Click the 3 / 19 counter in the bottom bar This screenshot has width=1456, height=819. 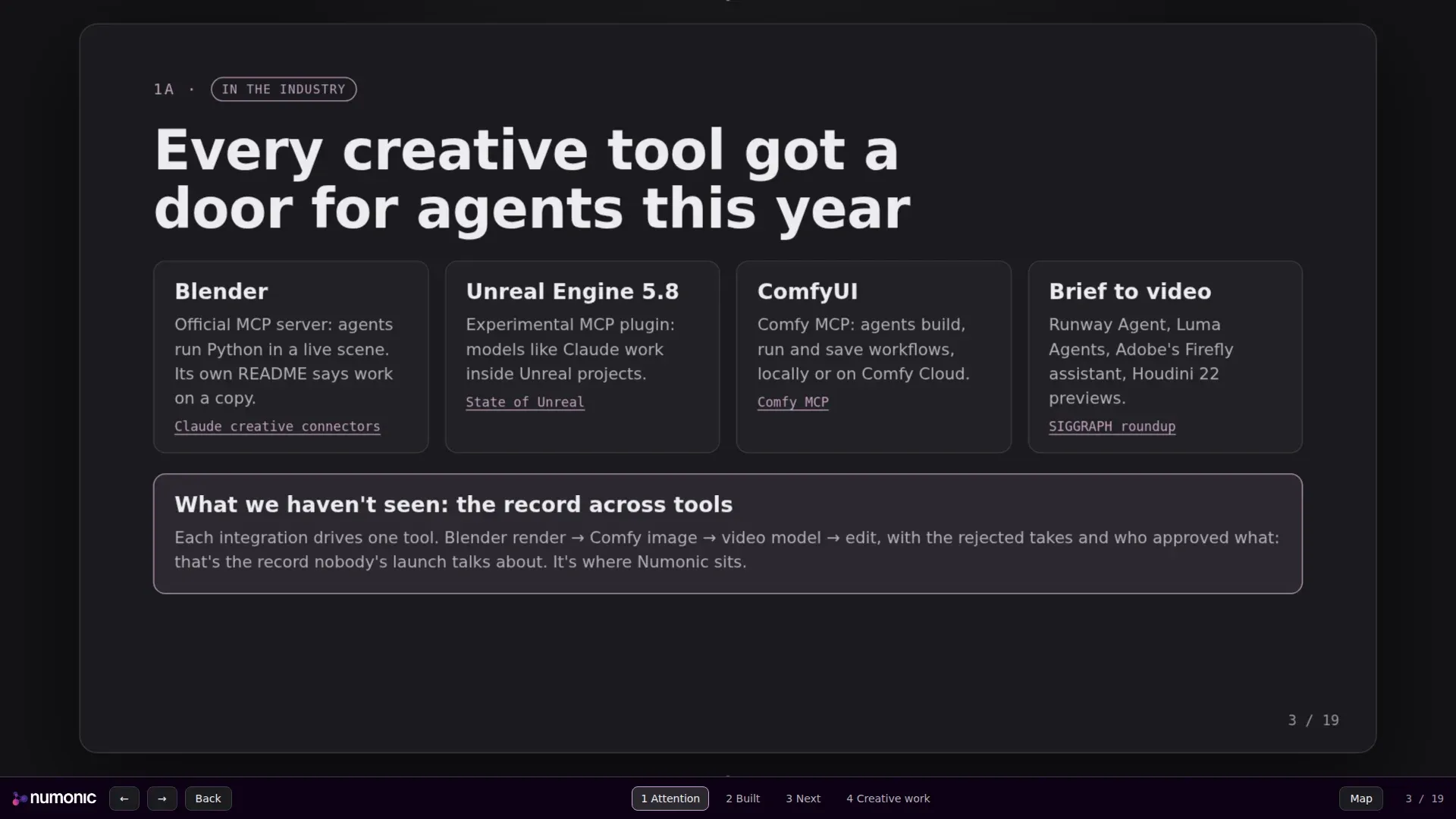pos(1425,799)
